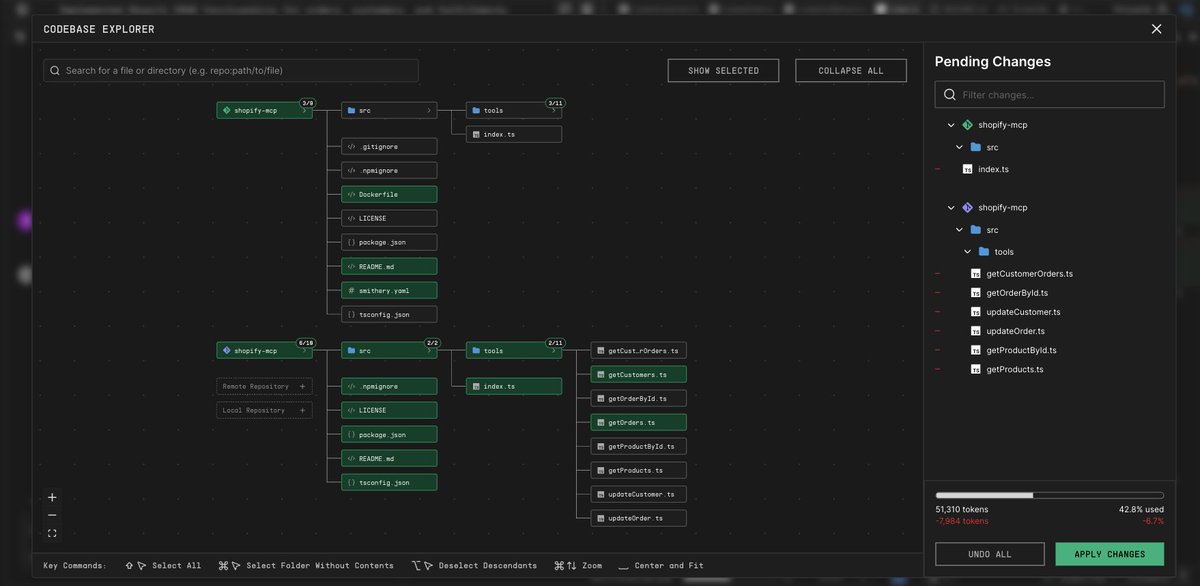
Task: Click git icon on top green shopify-mcp node
Action: (x=227, y=110)
